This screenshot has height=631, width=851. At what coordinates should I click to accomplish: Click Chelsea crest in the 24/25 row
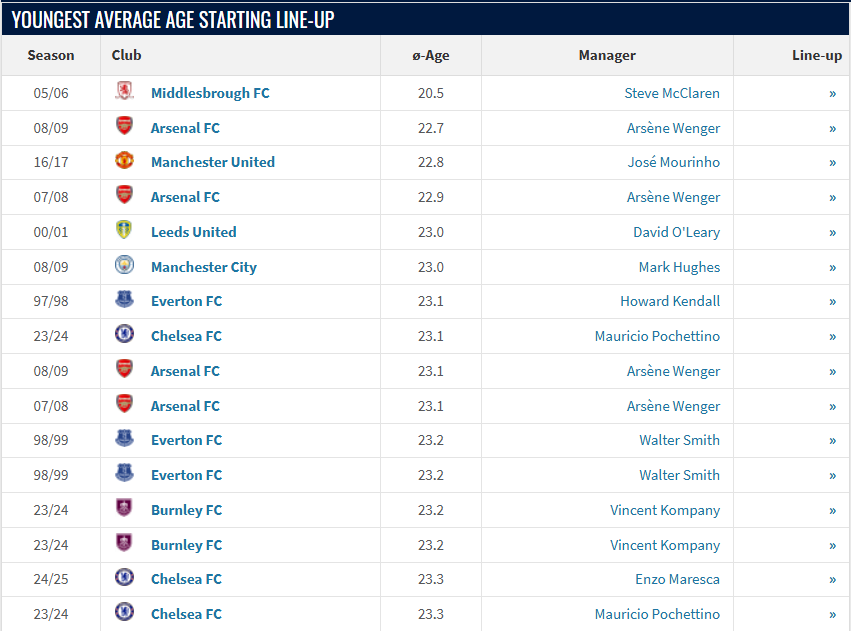(124, 579)
